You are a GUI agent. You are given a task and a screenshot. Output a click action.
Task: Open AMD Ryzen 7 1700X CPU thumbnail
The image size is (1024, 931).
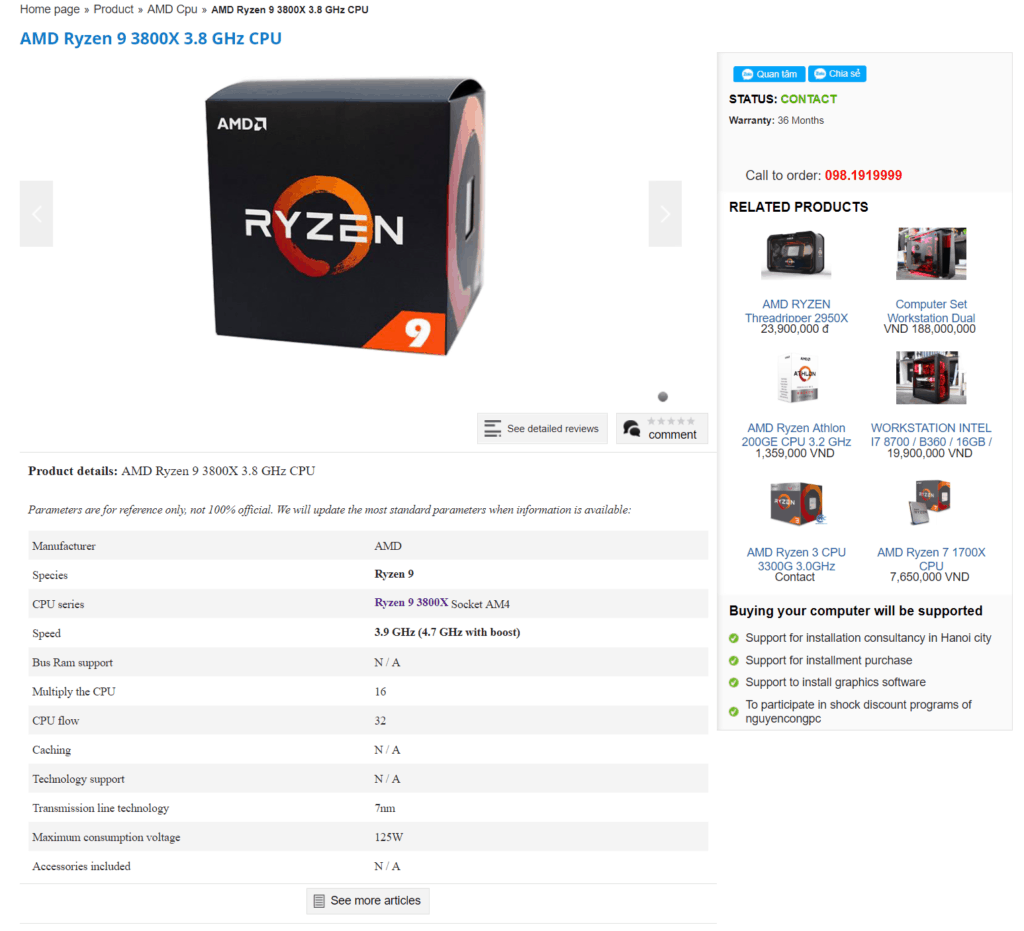[931, 503]
